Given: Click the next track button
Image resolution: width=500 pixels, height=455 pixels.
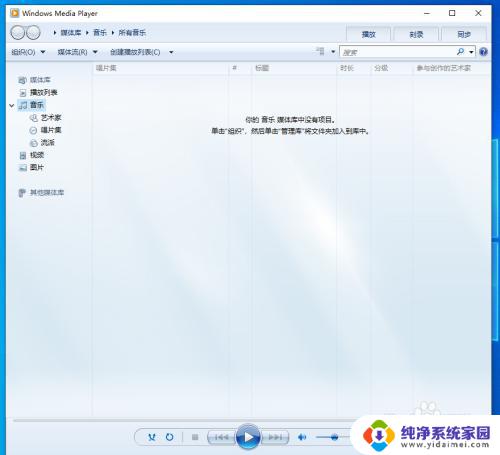Looking at the screenshot, I should click(275, 437).
